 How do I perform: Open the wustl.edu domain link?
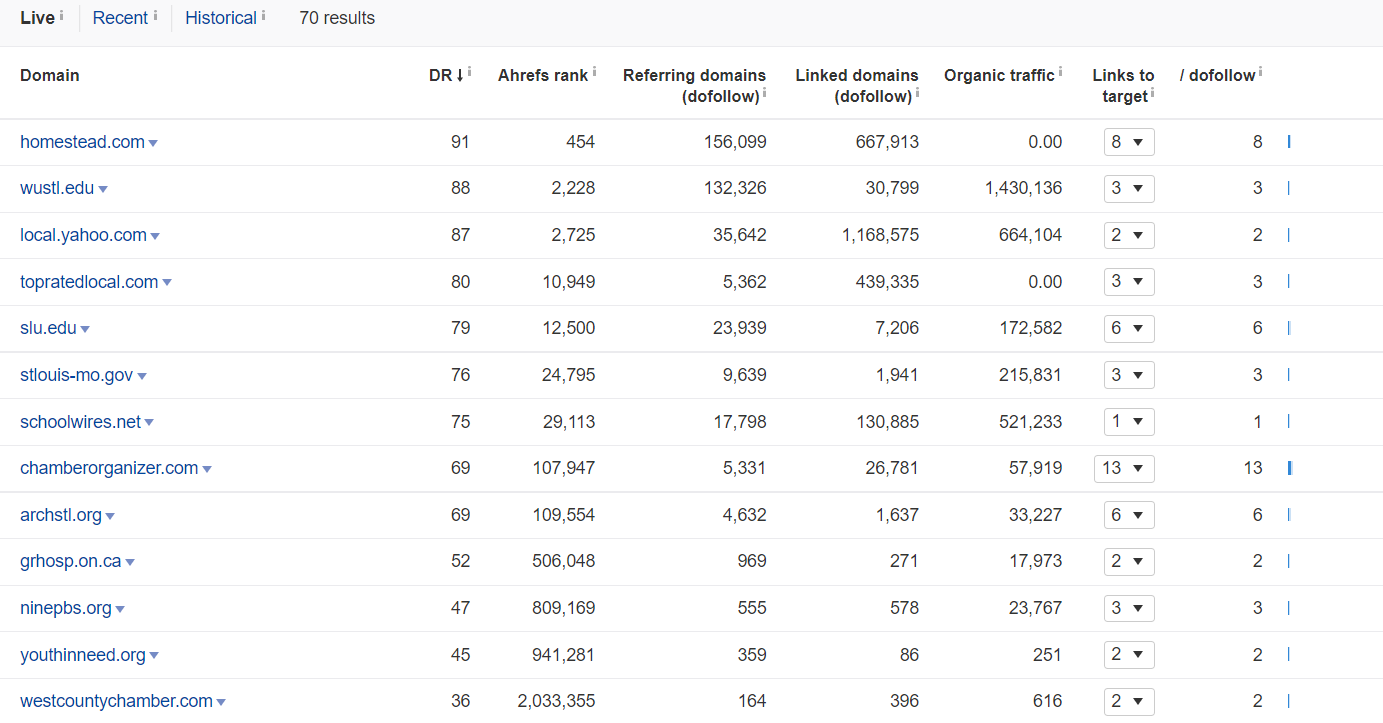point(57,188)
